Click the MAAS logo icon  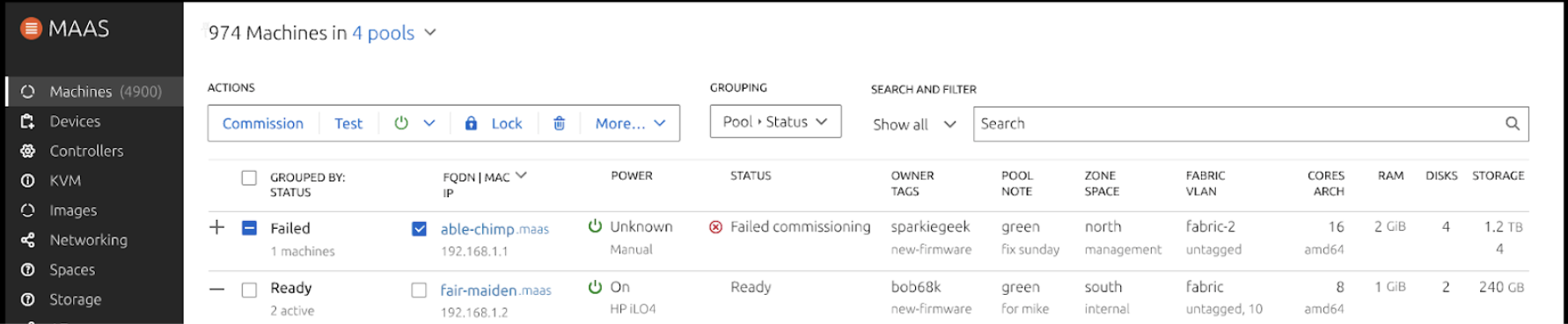pos(31,29)
